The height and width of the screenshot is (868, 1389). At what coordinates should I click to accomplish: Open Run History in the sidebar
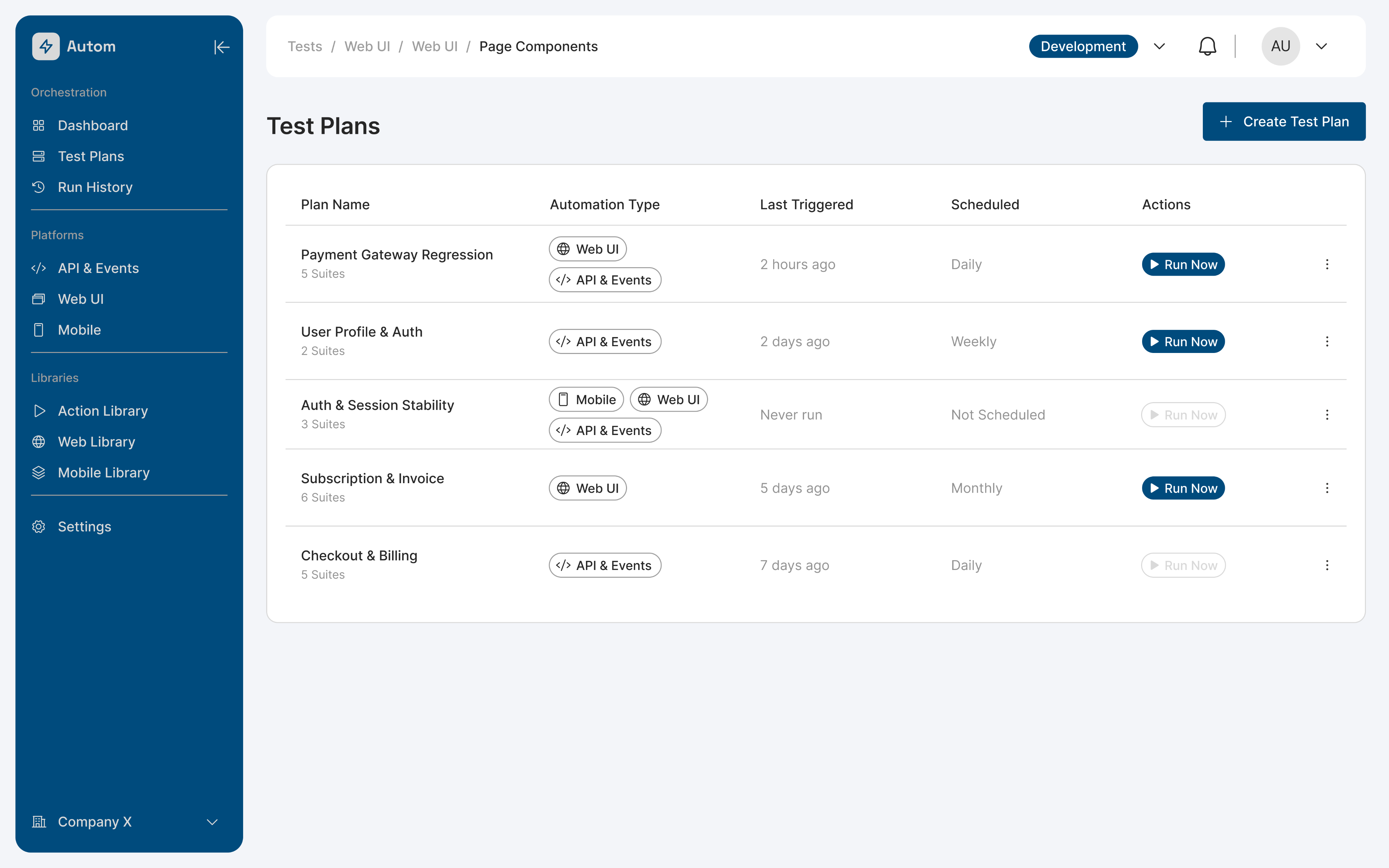95,187
